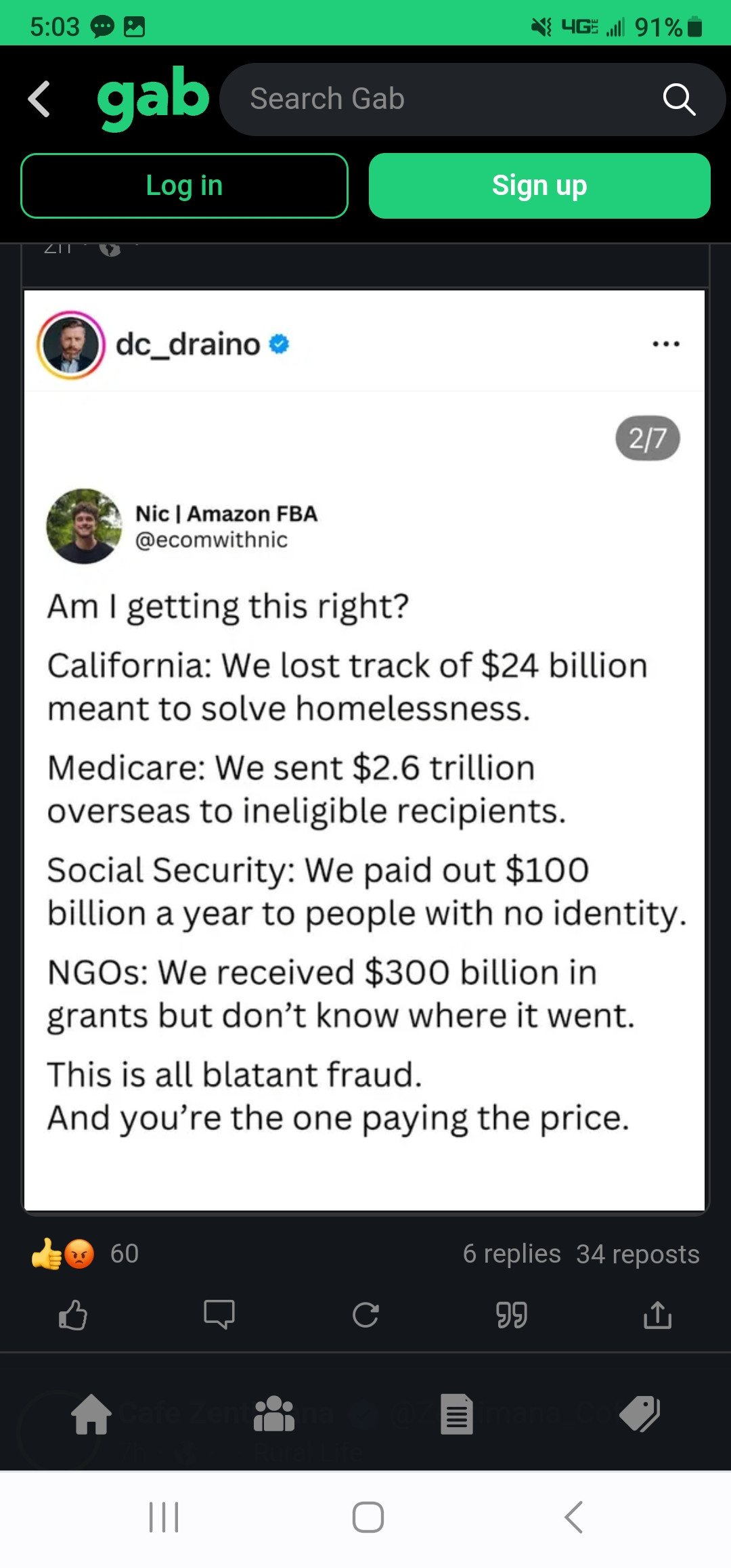Image resolution: width=731 pixels, height=1568 pixels.
Task: Open comment reply on the post
Action: click(x=219, y=1315)
